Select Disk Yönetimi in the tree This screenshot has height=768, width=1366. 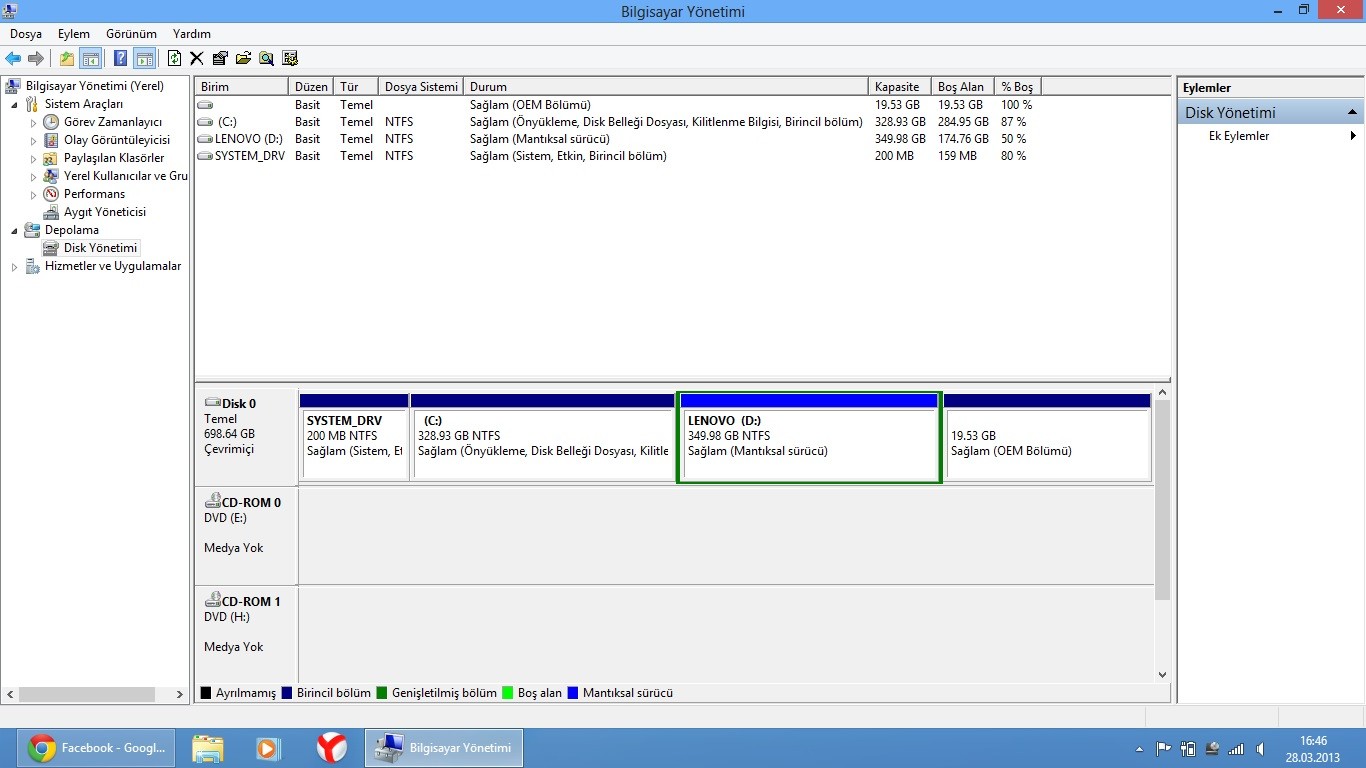(x=100, y=248)
